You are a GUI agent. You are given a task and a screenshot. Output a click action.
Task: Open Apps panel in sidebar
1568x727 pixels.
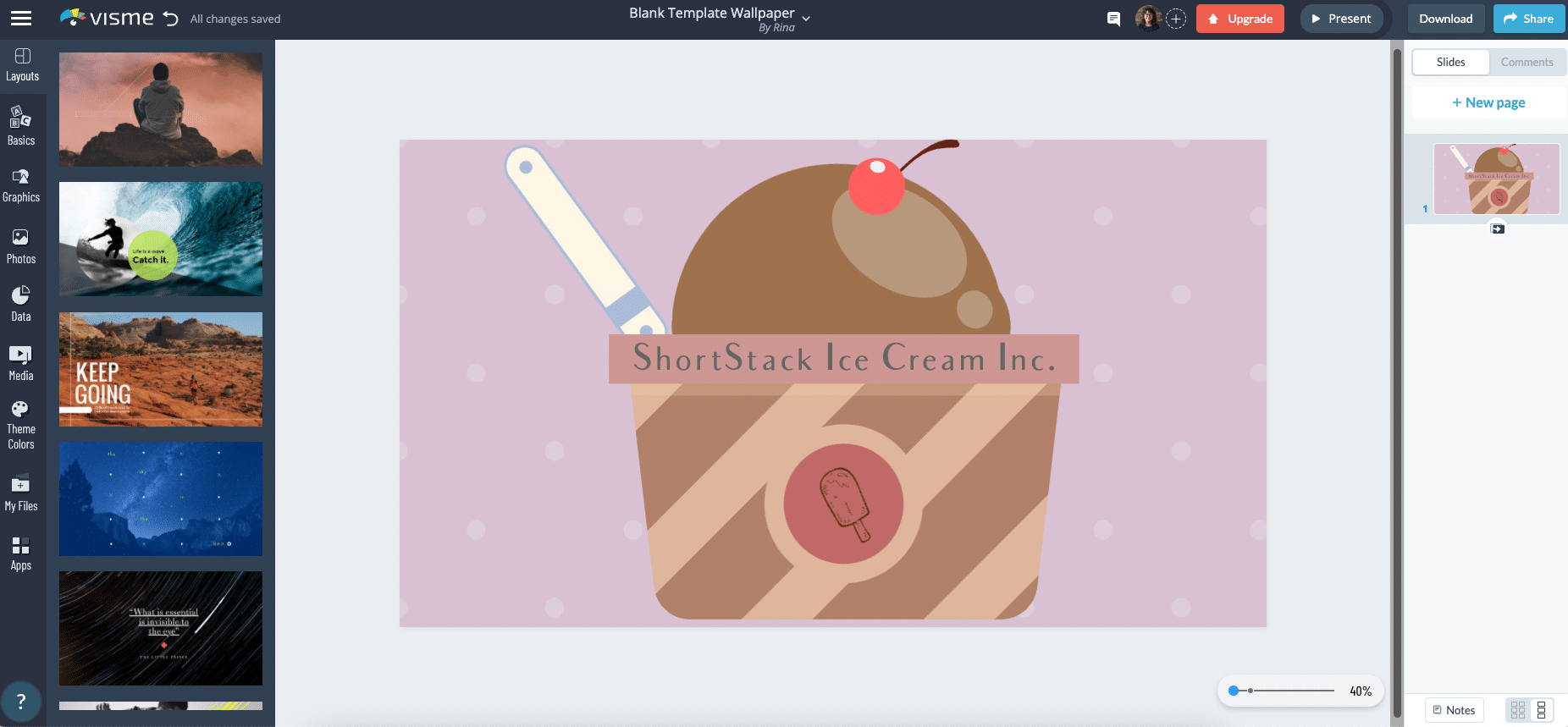(x=21, y=554)
